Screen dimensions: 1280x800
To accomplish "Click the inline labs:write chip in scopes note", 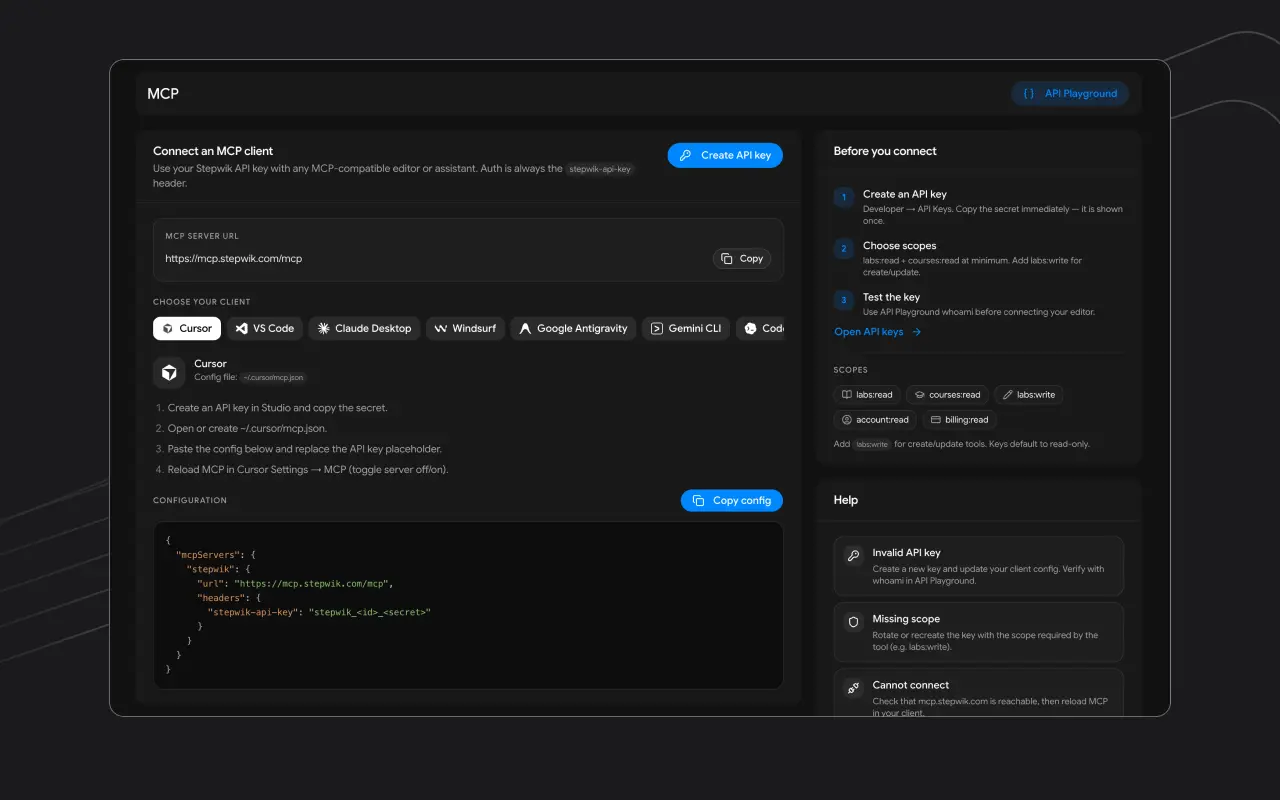I will pos(872,444).
